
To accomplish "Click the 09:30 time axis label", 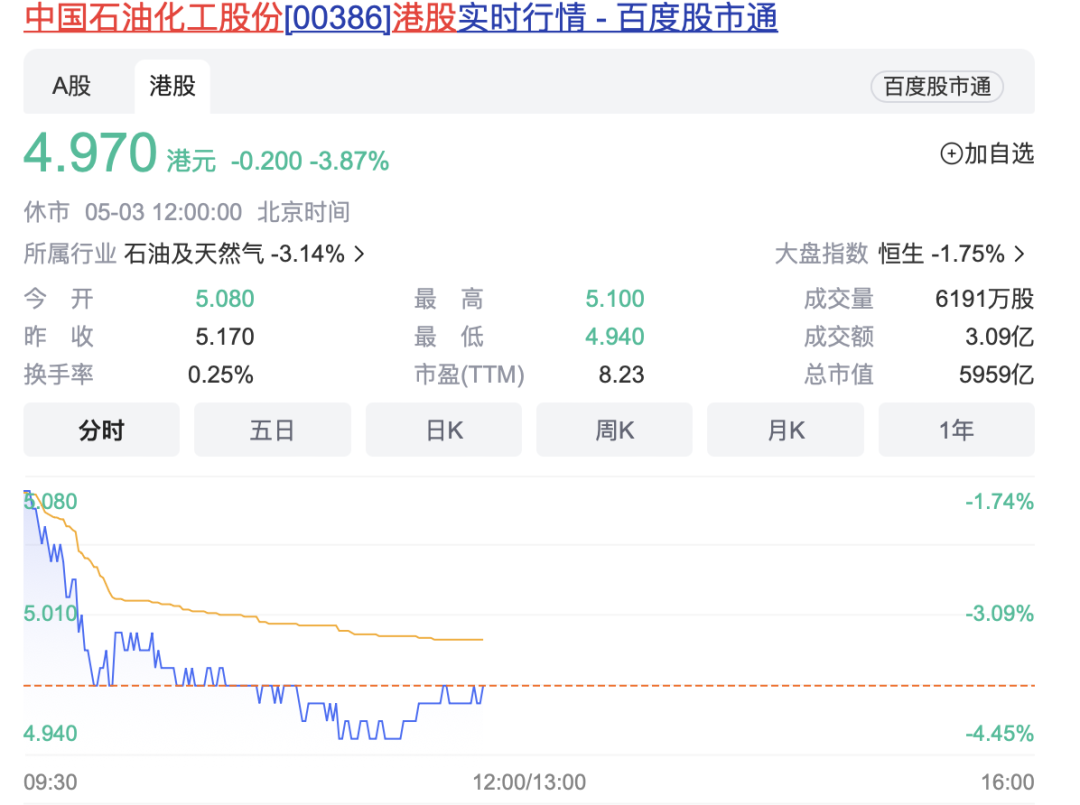I will [50, 782].
